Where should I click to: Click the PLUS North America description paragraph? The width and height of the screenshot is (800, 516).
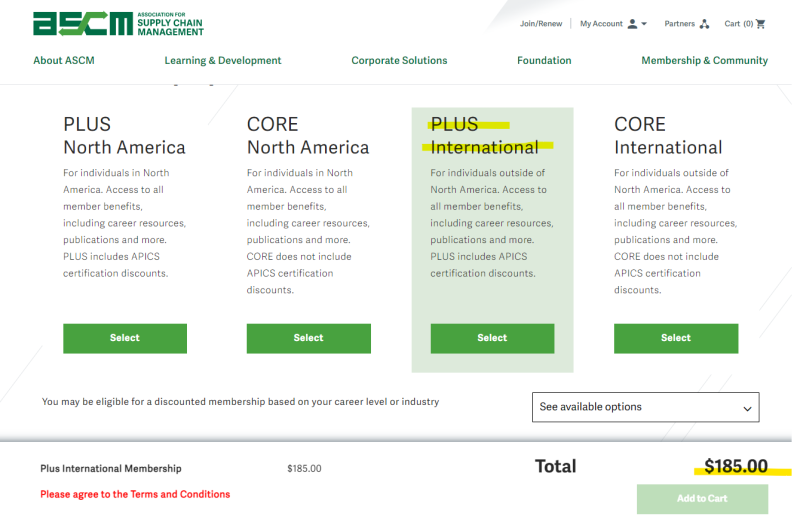coord(124,223)
